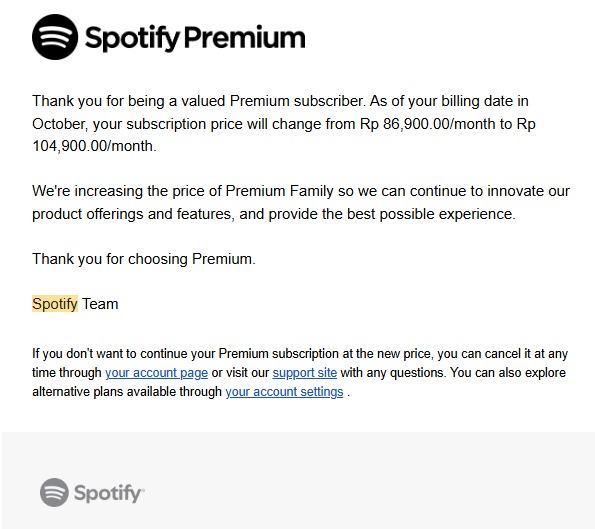Click the "Thank you for choosing Premium." line

click(144, 259)
